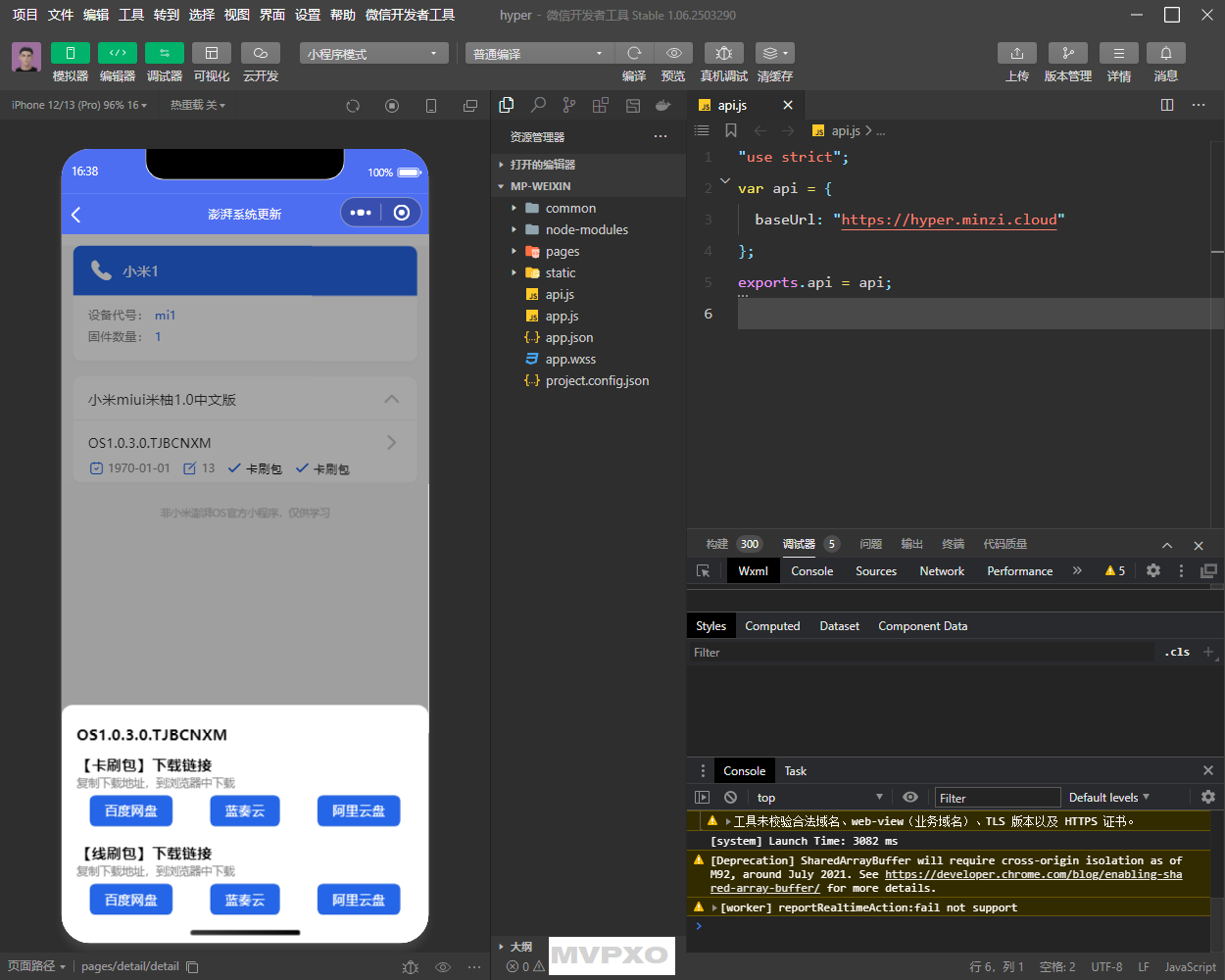Viewport: 1225px width, 980px height.
Task: Collapse the 小米miui米柚1.0中文版 section
Action: [x=392, y=399]
